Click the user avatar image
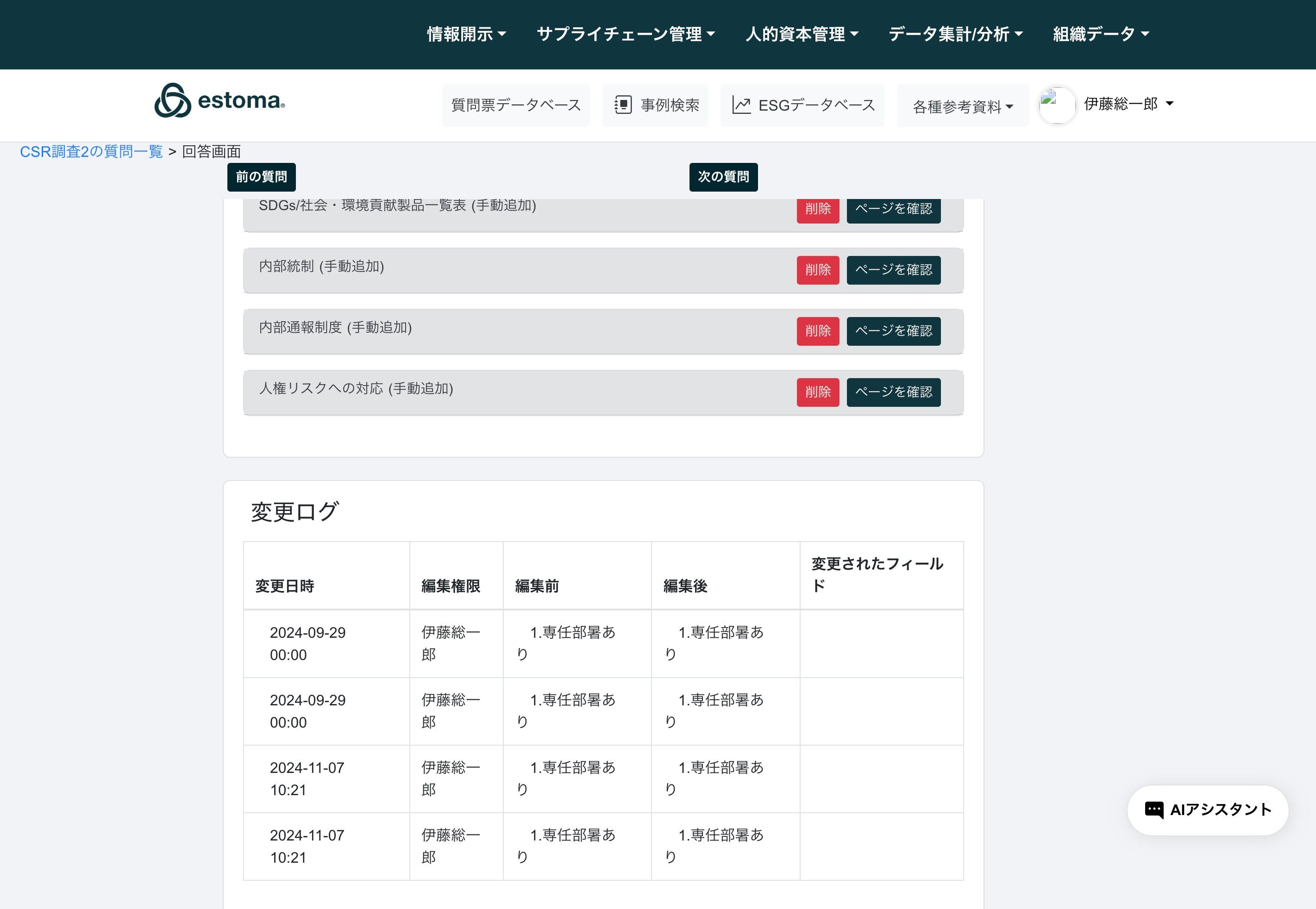Viewport: 1316px width, 909px height. (x=1057, y=105)
